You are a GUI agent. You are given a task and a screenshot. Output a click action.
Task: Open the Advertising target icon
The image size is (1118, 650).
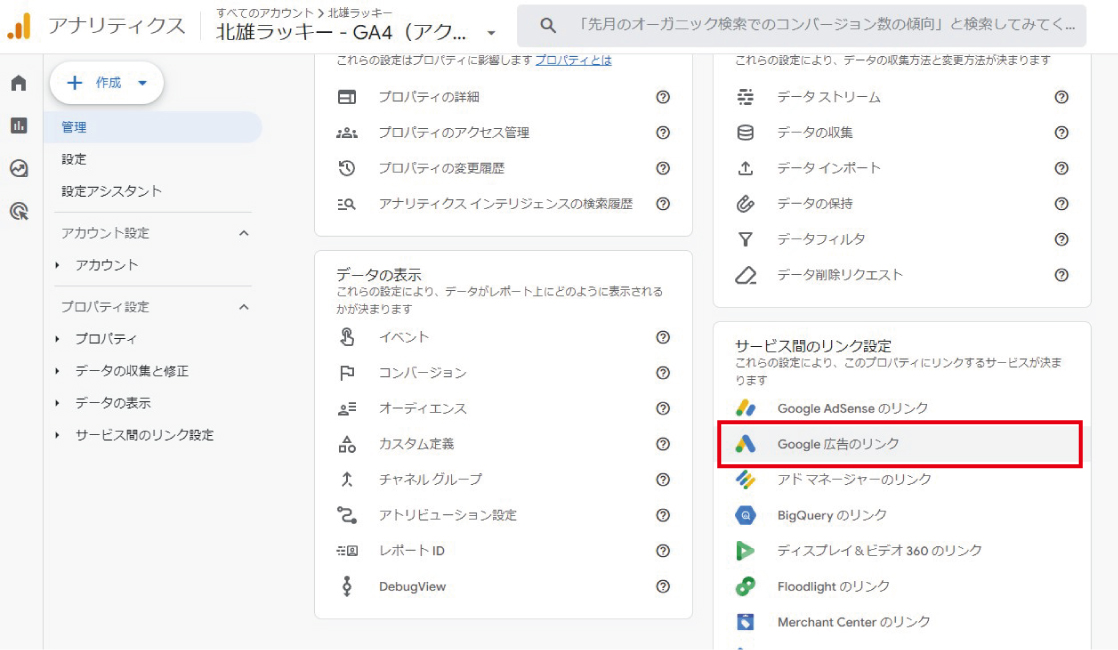tap(19, 211)
